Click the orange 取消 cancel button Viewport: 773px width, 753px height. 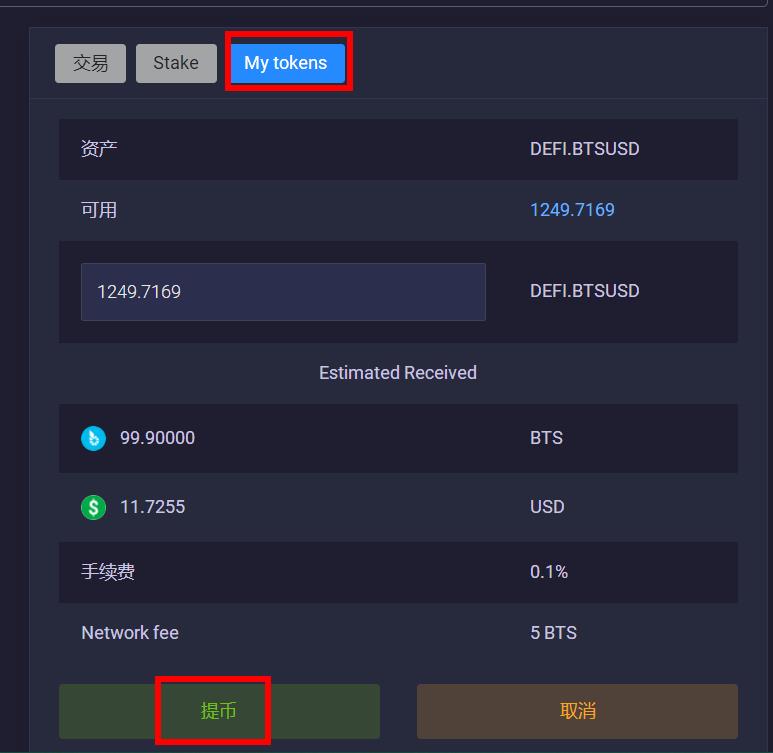pos(577,711)
